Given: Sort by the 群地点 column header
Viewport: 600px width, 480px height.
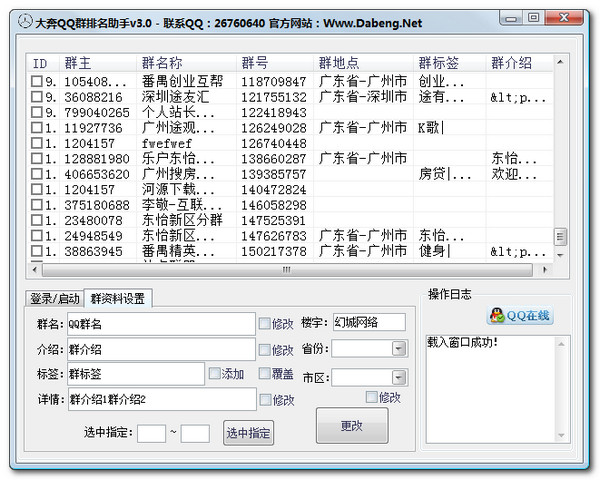Looking at the screenshot, I should click(x=364, y=63).
